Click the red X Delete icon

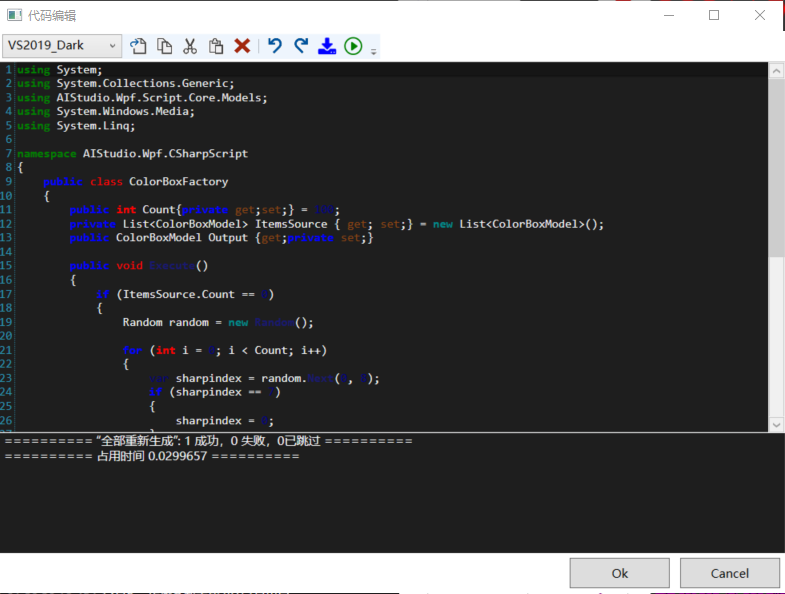click(x=242, y=46)
